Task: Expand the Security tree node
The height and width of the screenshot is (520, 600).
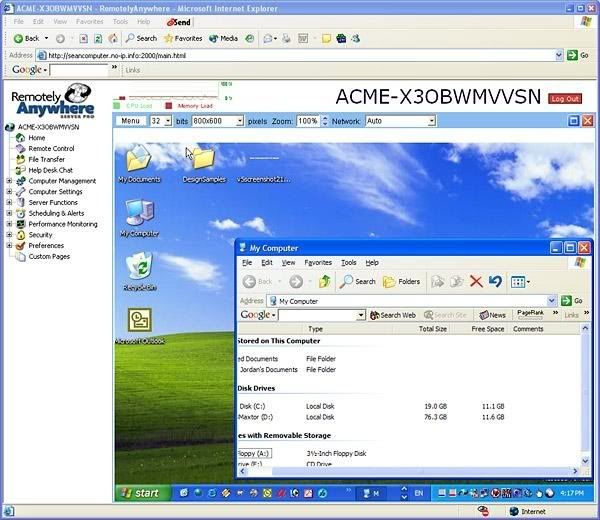Action: click(9, 235)
